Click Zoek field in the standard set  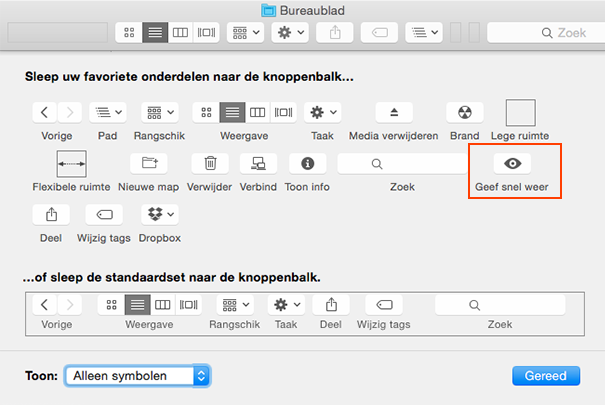tap(500, 305)
